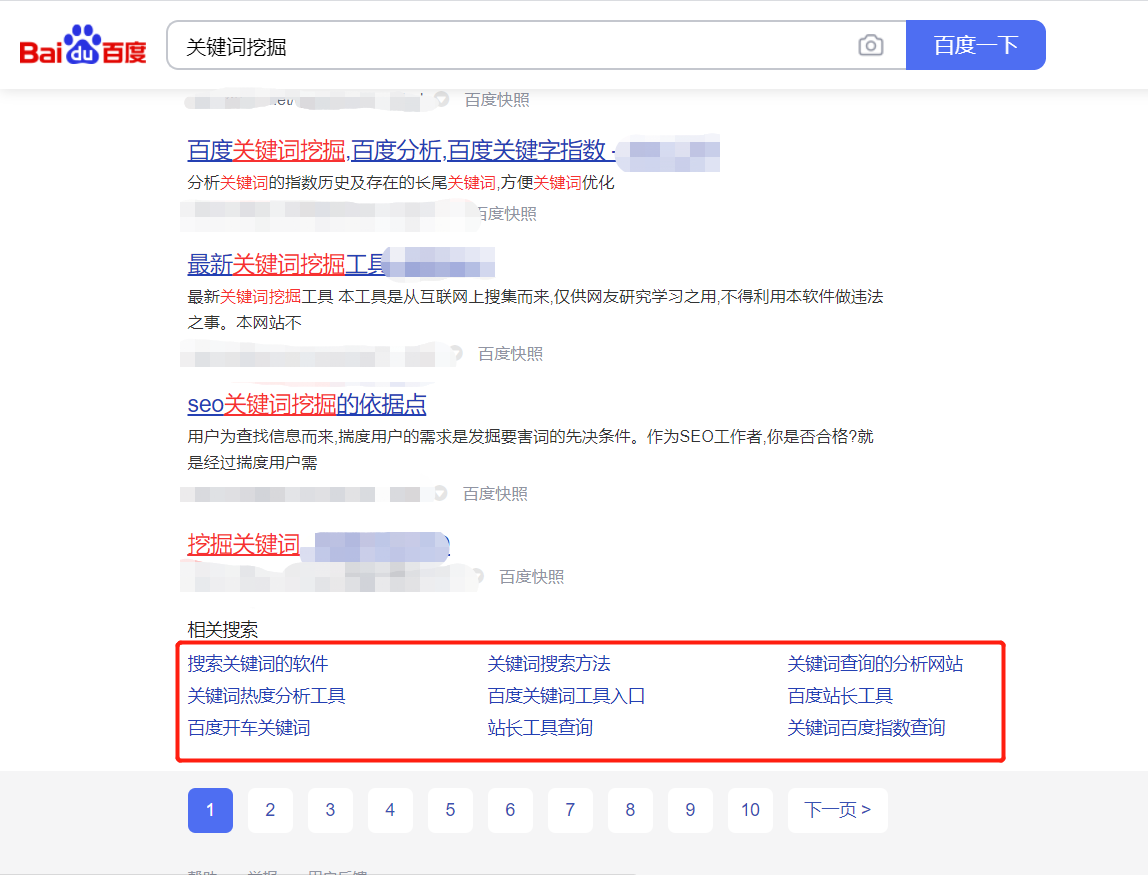This screenshot has height=875, width=1148.
Task: Click dropdown arrow before 百度快照 under seo result
Action: click(x=441, y=493)
